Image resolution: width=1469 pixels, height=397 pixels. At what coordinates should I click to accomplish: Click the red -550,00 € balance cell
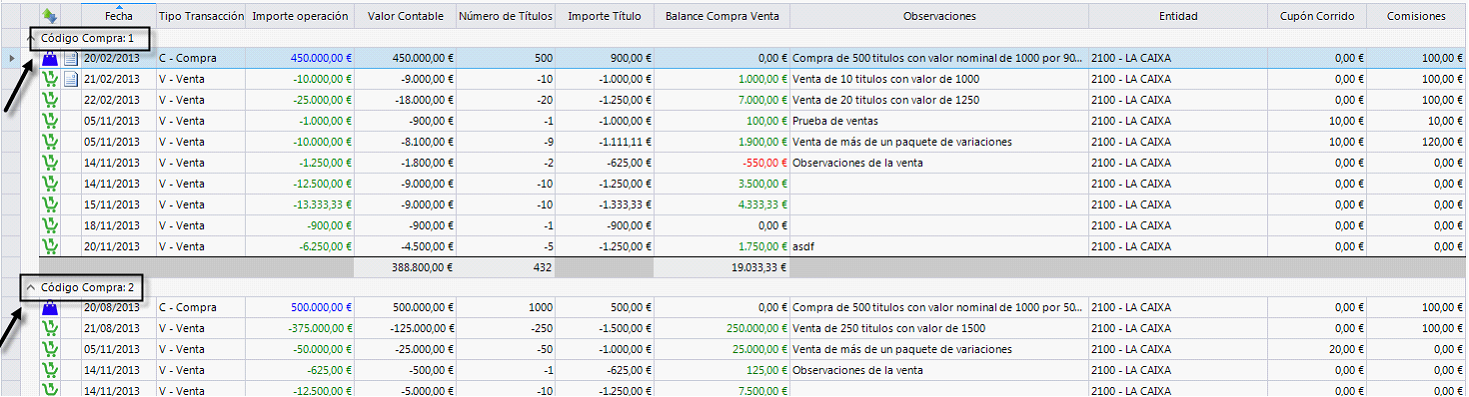coord(722,163)
